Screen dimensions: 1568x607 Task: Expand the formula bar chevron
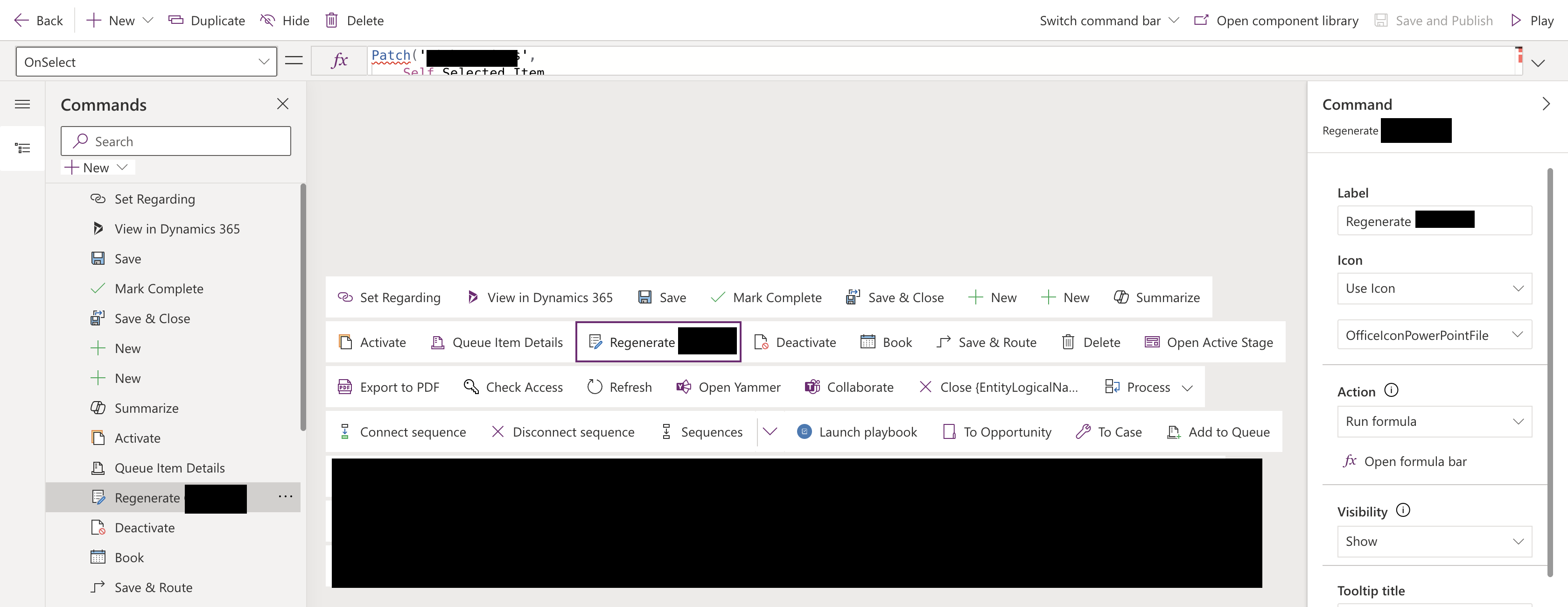click(x=1538, y=64)
